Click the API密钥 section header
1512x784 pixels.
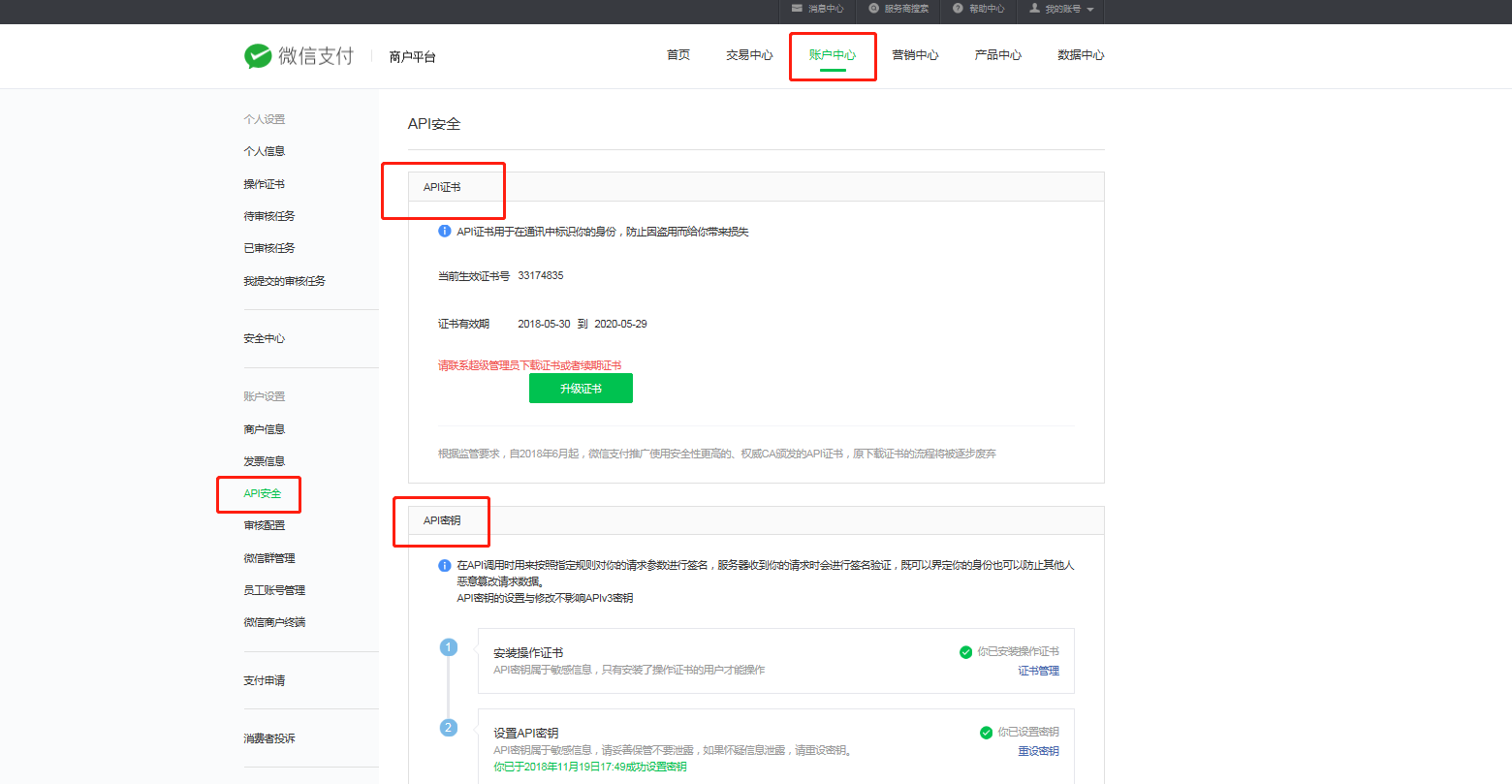(x=756, y=520)
